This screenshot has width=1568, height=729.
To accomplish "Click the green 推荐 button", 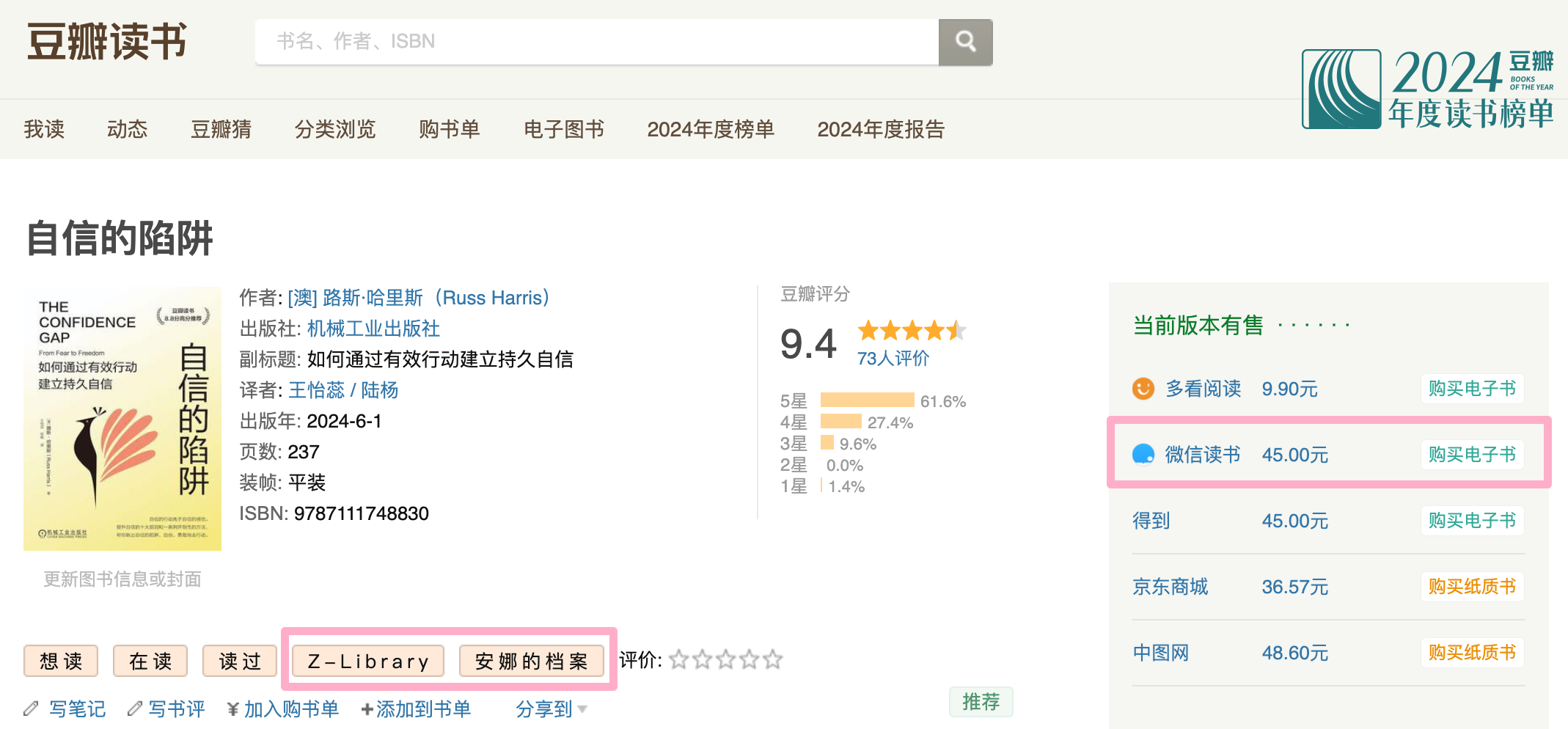I will click(981, 702).
